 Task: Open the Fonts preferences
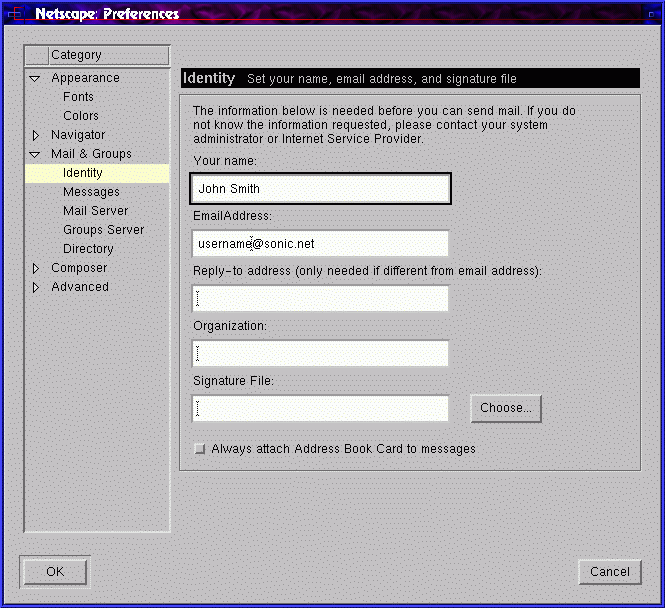[78, 97]
